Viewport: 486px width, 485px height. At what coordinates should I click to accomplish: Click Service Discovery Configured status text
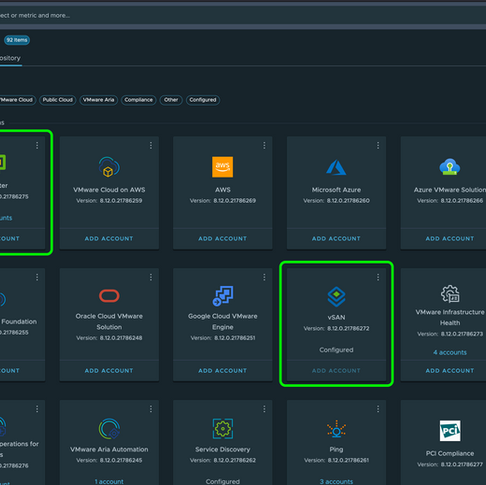coord(223,482)
